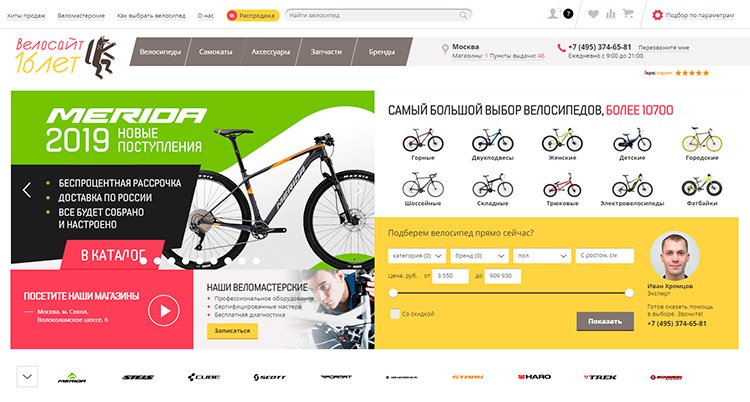The width and height of the screenshot is (750, 402).
Task: Open the shopping cart icon
Action: click(628, 14)
